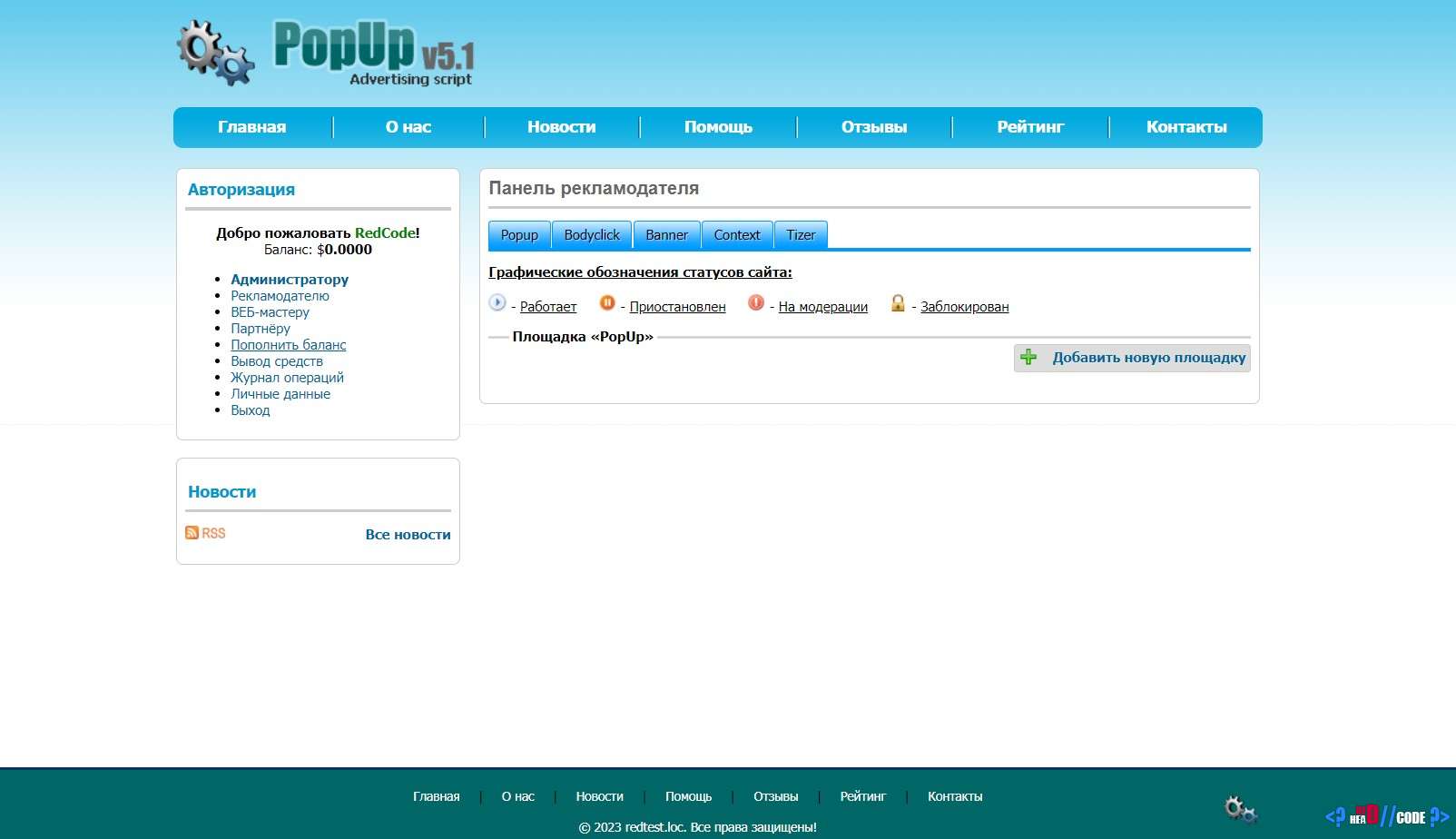Click 'Выход' to log out
The width and height of the screenshot is (1456, 839).
coord(250,410)
